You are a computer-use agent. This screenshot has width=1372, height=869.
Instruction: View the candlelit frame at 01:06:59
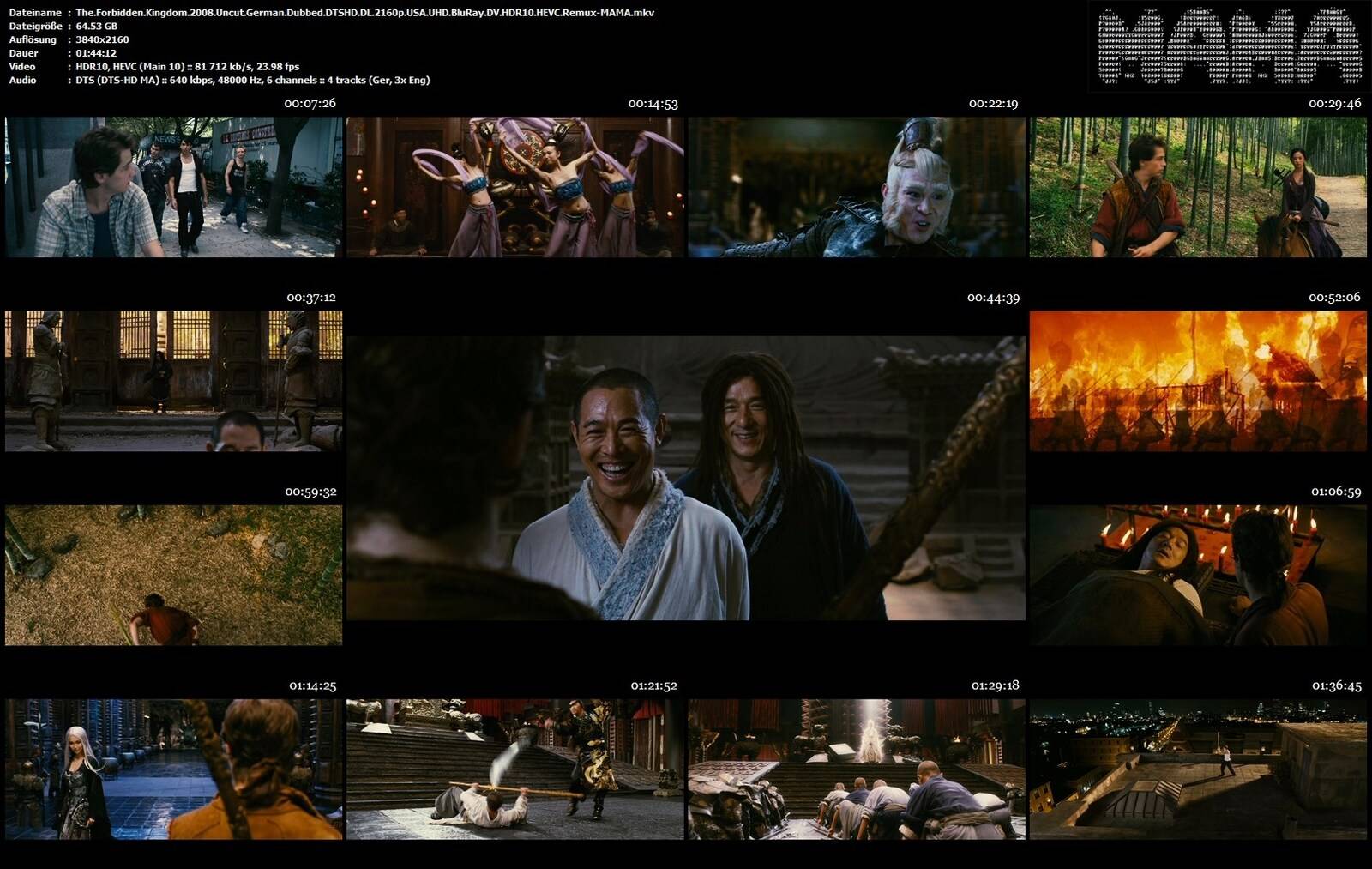pos(1198,575)
